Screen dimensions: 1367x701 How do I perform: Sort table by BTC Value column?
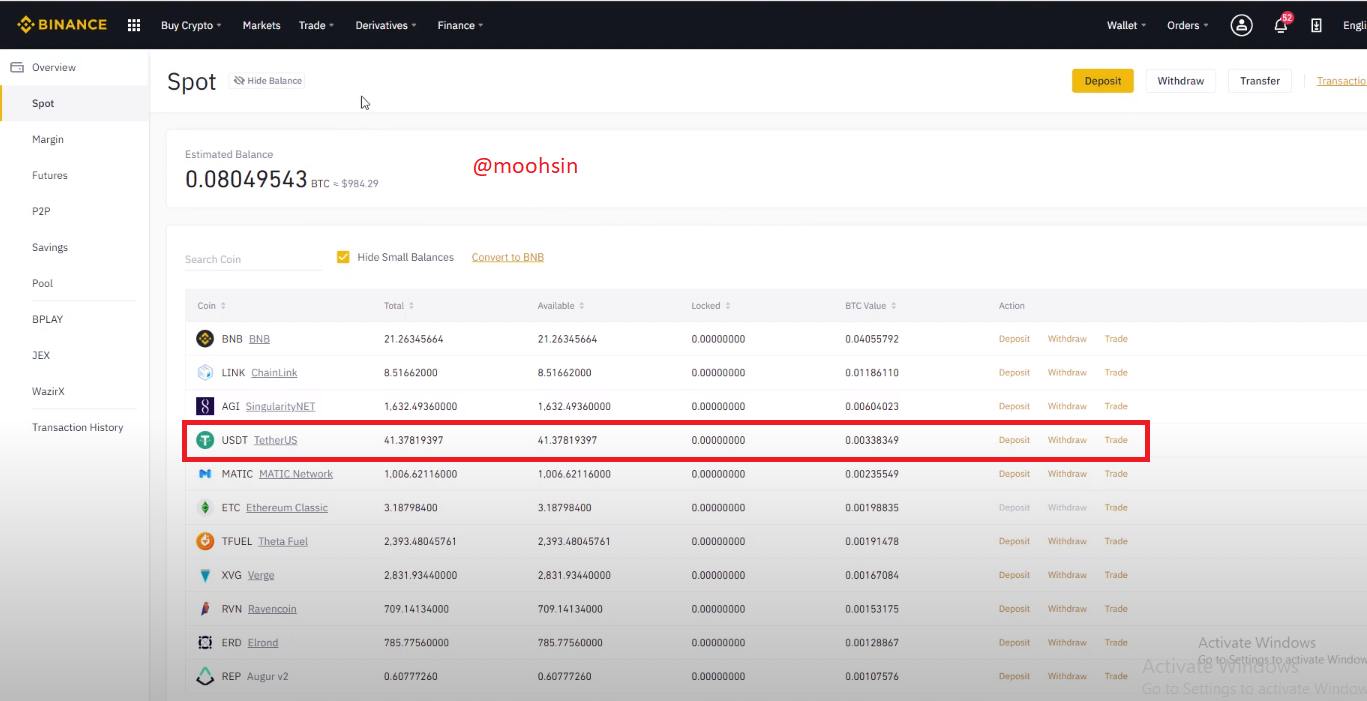tap(871, 306)
